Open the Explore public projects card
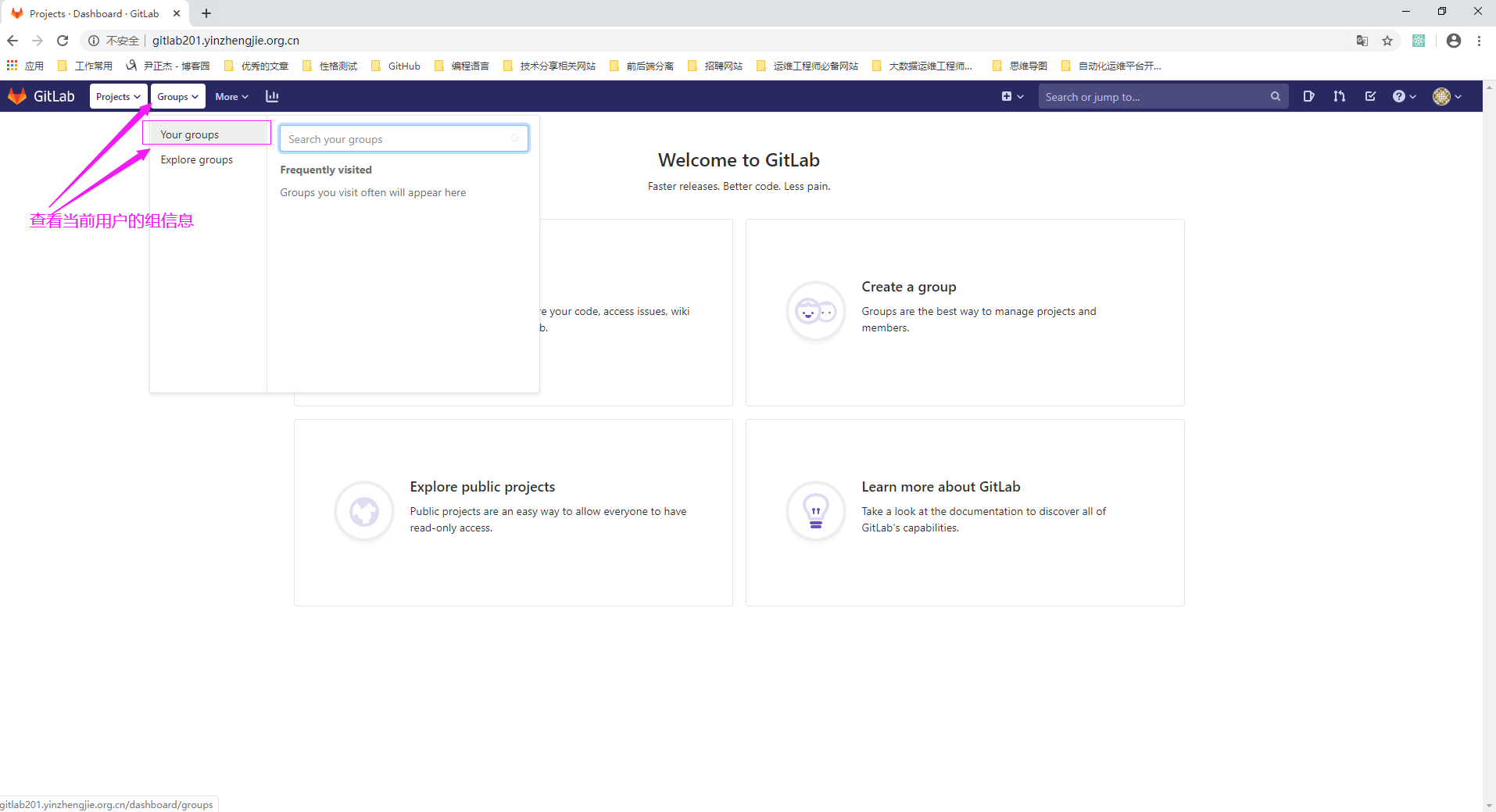1496x812 pixels. click(x=514, y=513)
